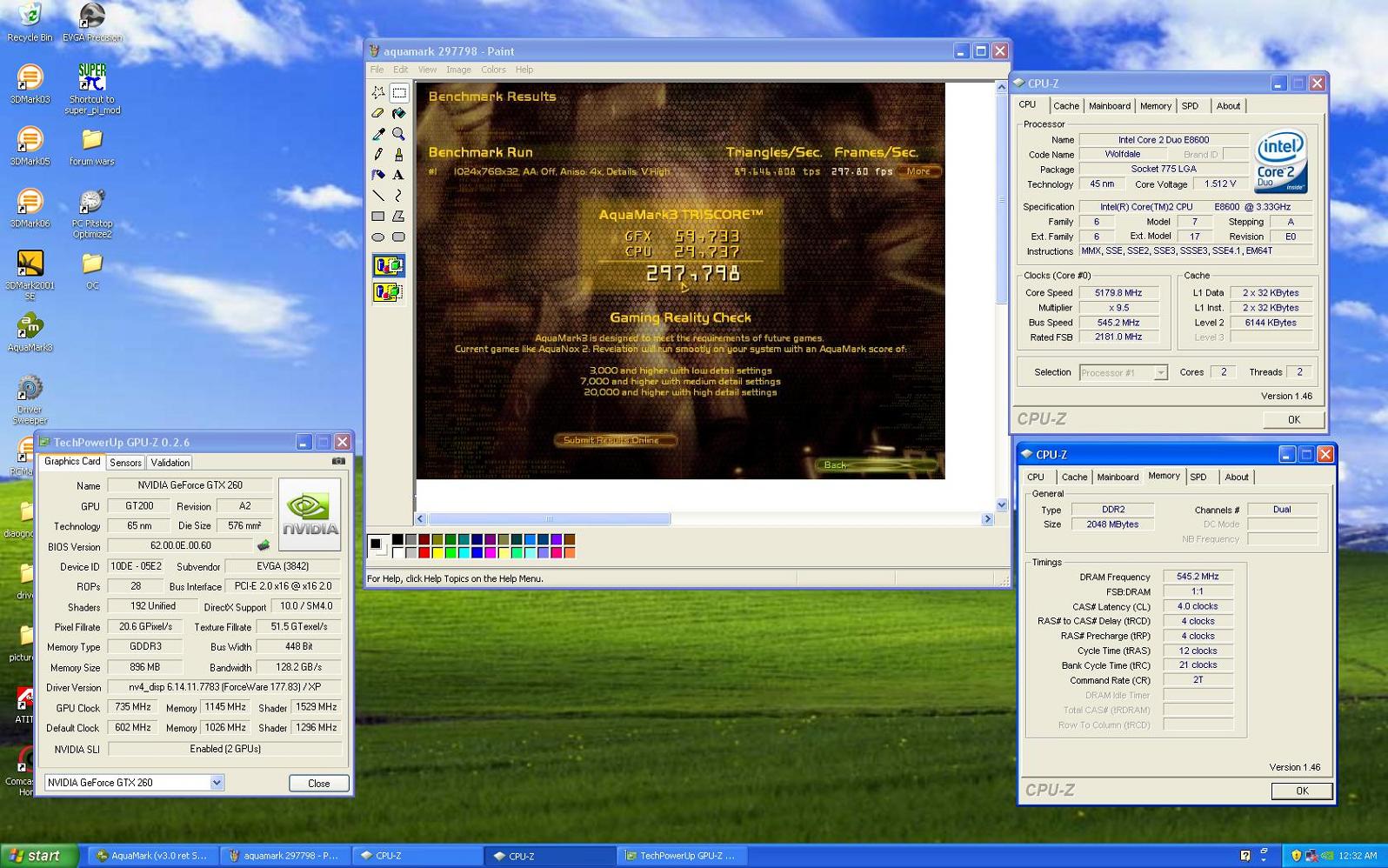
Task: Open the Help menu in Paint
Action: click(524, 70)
